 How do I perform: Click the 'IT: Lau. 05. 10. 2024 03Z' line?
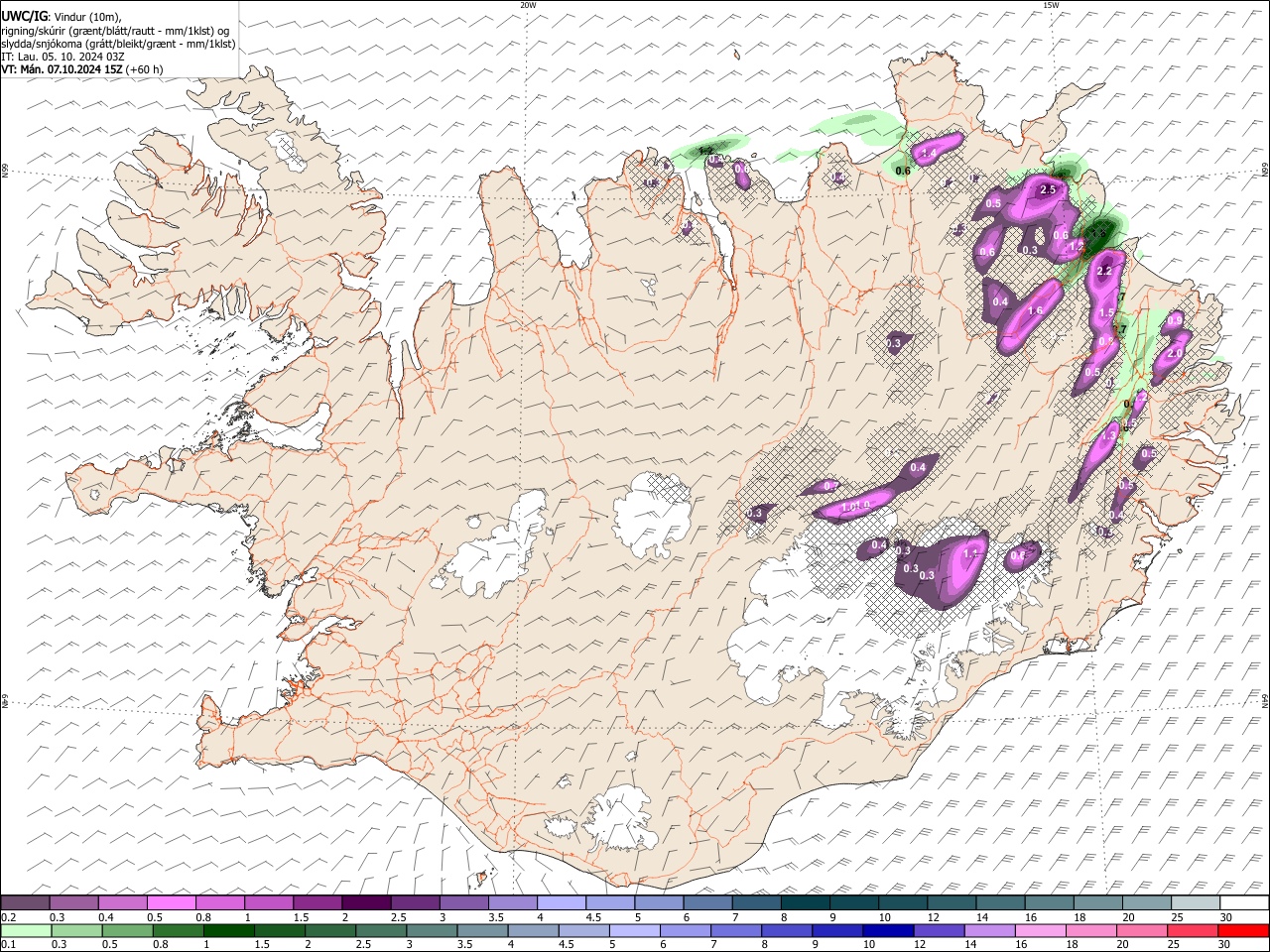[x=63, y=57]
